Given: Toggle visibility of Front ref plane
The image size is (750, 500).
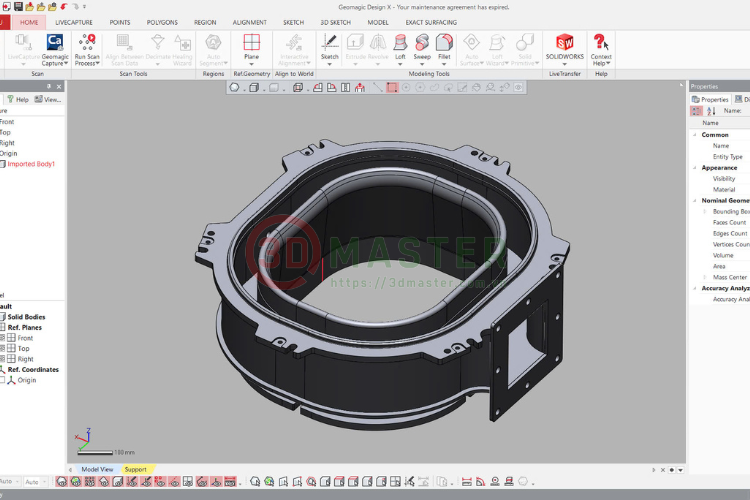Looking at the screenshot, I should click(x=3, y=338).
